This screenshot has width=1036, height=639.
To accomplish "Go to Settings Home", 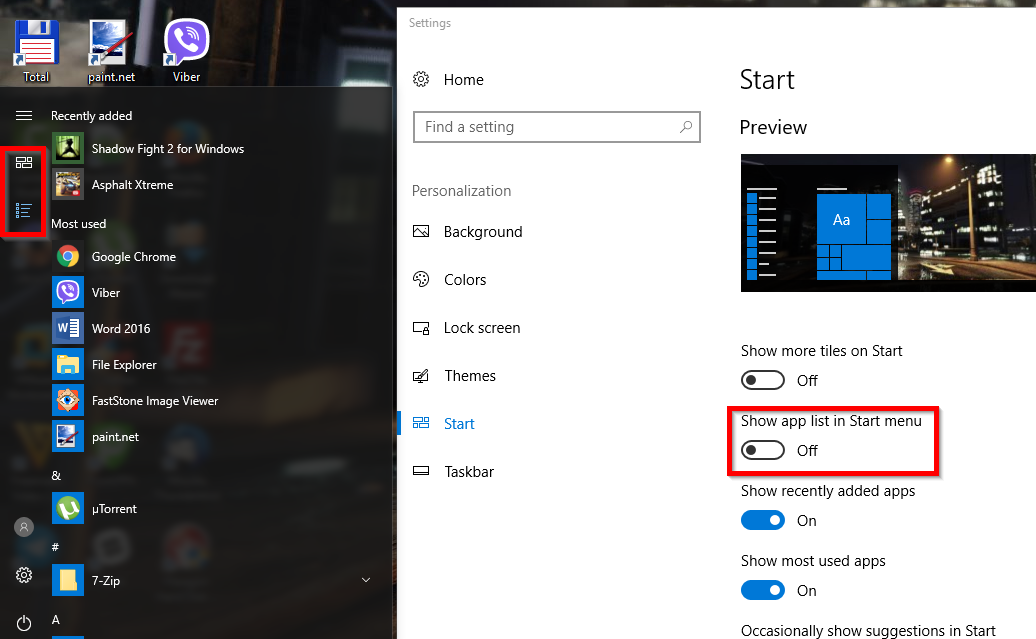I will pyautogui.click(x=463, y=80).
